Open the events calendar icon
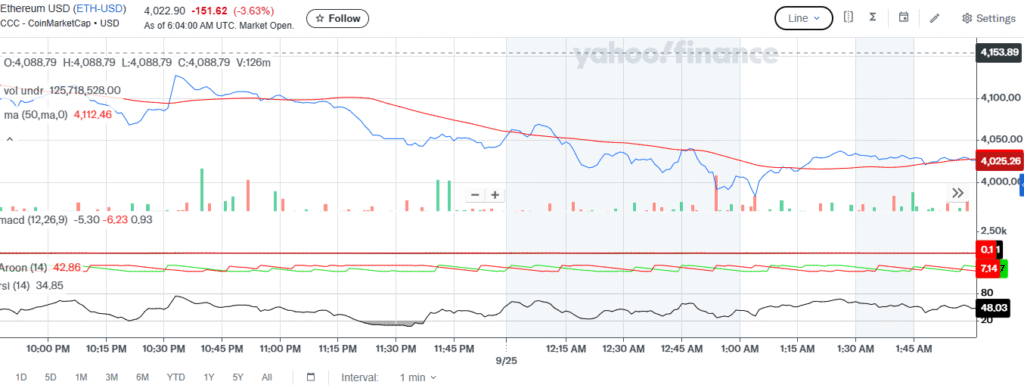 (904, 18)
